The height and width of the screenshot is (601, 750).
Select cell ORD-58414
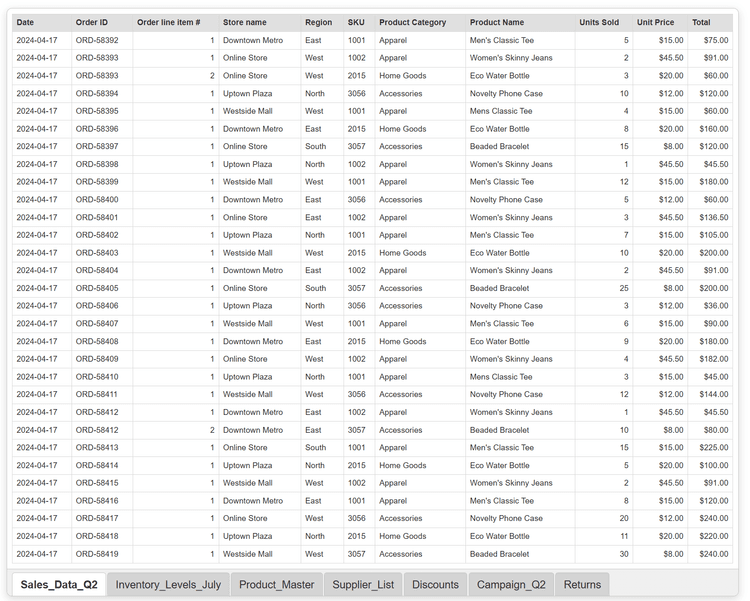(102, 465)
